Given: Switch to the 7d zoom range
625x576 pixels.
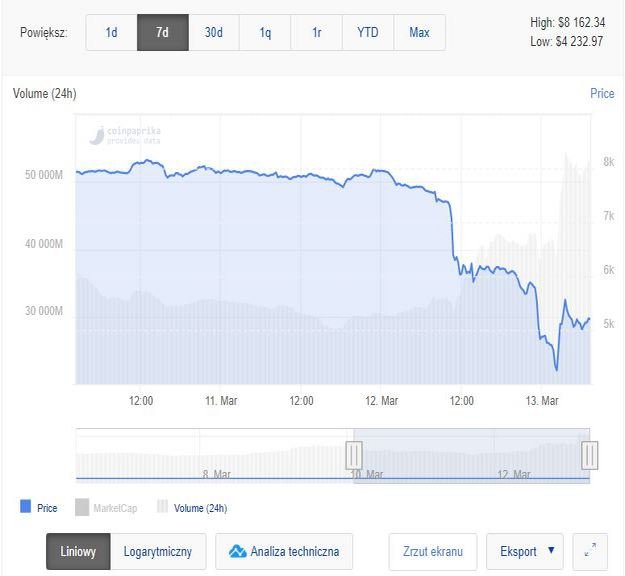Looking at the screenshot, I should tap(162, 33).
